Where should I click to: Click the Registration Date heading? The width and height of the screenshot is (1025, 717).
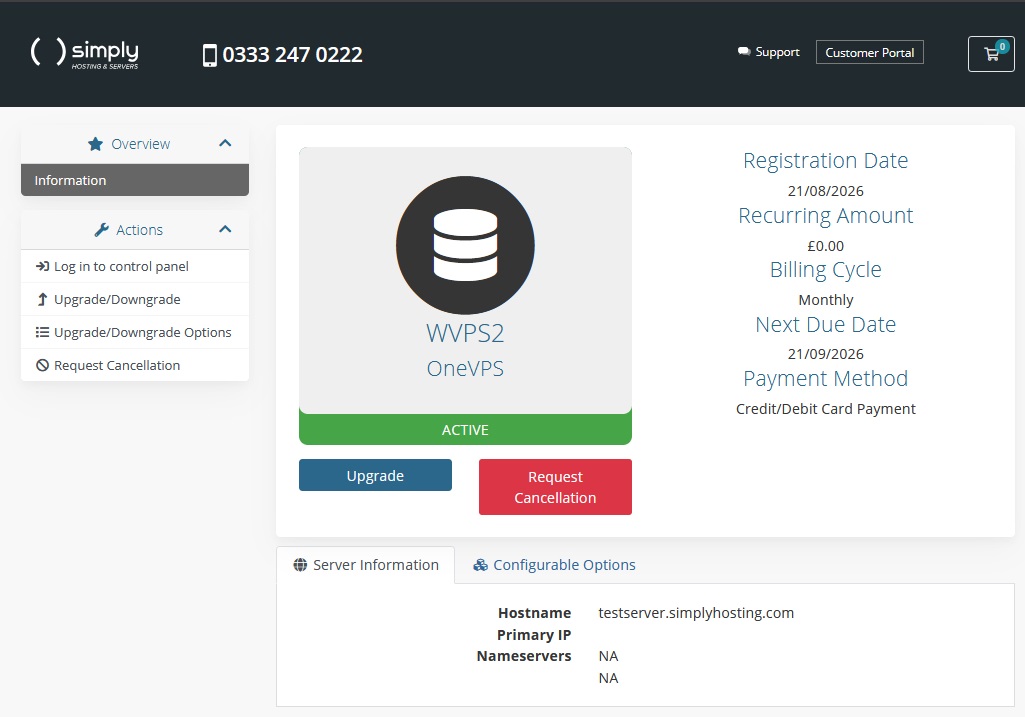pyautogui.click(x=826, y=161)
